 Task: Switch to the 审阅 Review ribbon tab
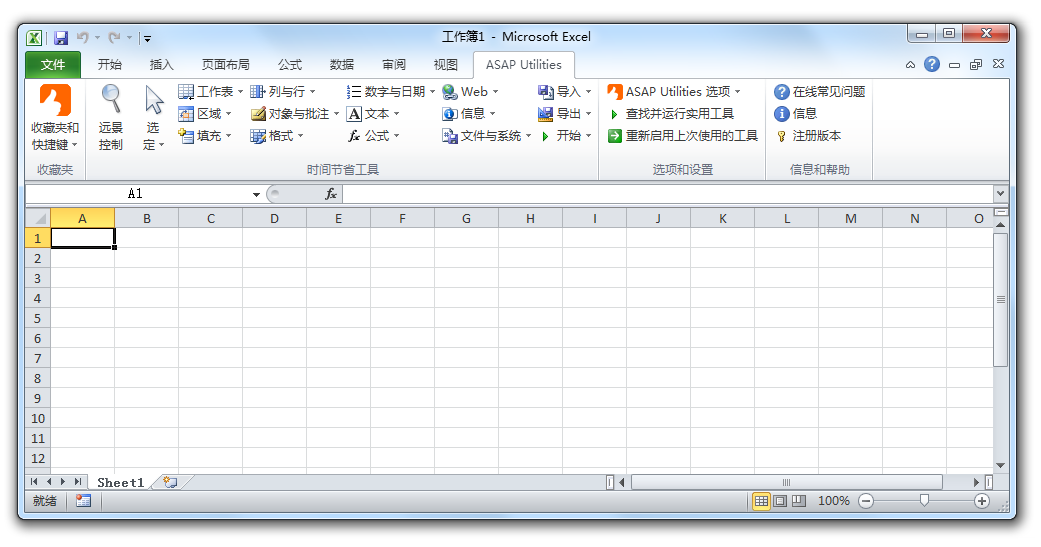(x=394, y=64)
